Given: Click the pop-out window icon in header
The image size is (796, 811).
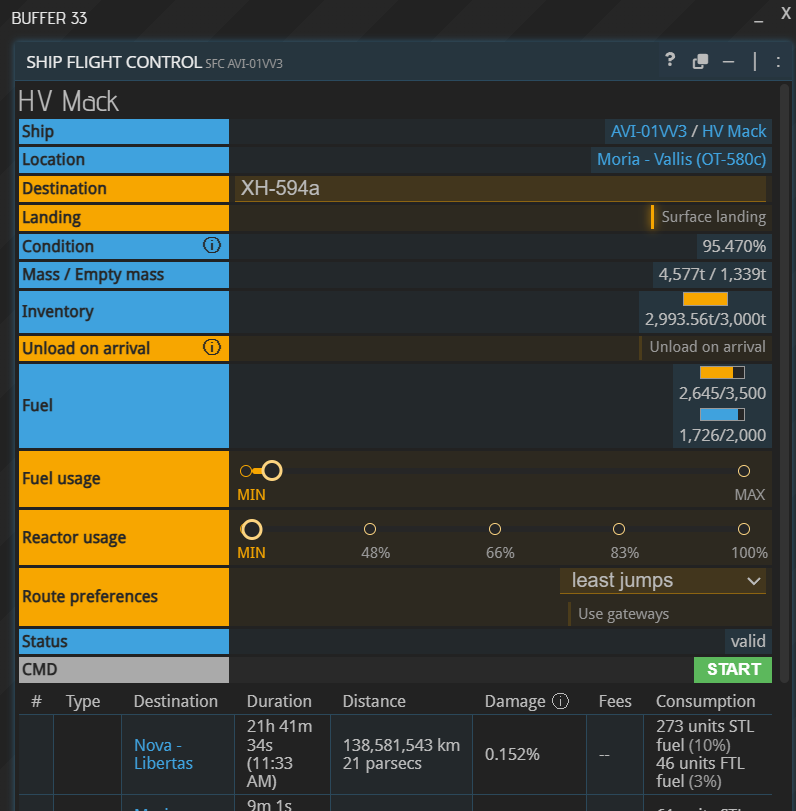Looking at the screenshot, I should pyautogui.click(x=700, y=61).
